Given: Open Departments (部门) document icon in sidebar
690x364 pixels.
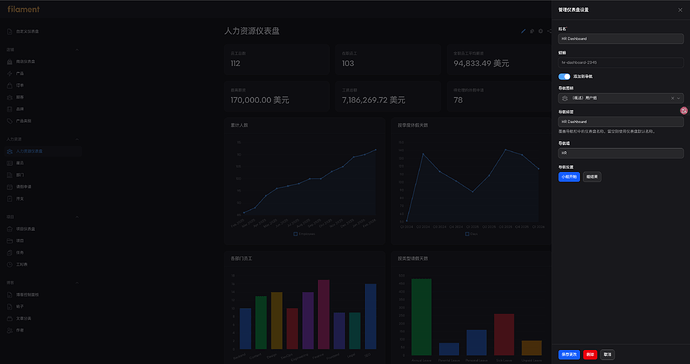Looking at the screenshot, I should tap(10, 175).
